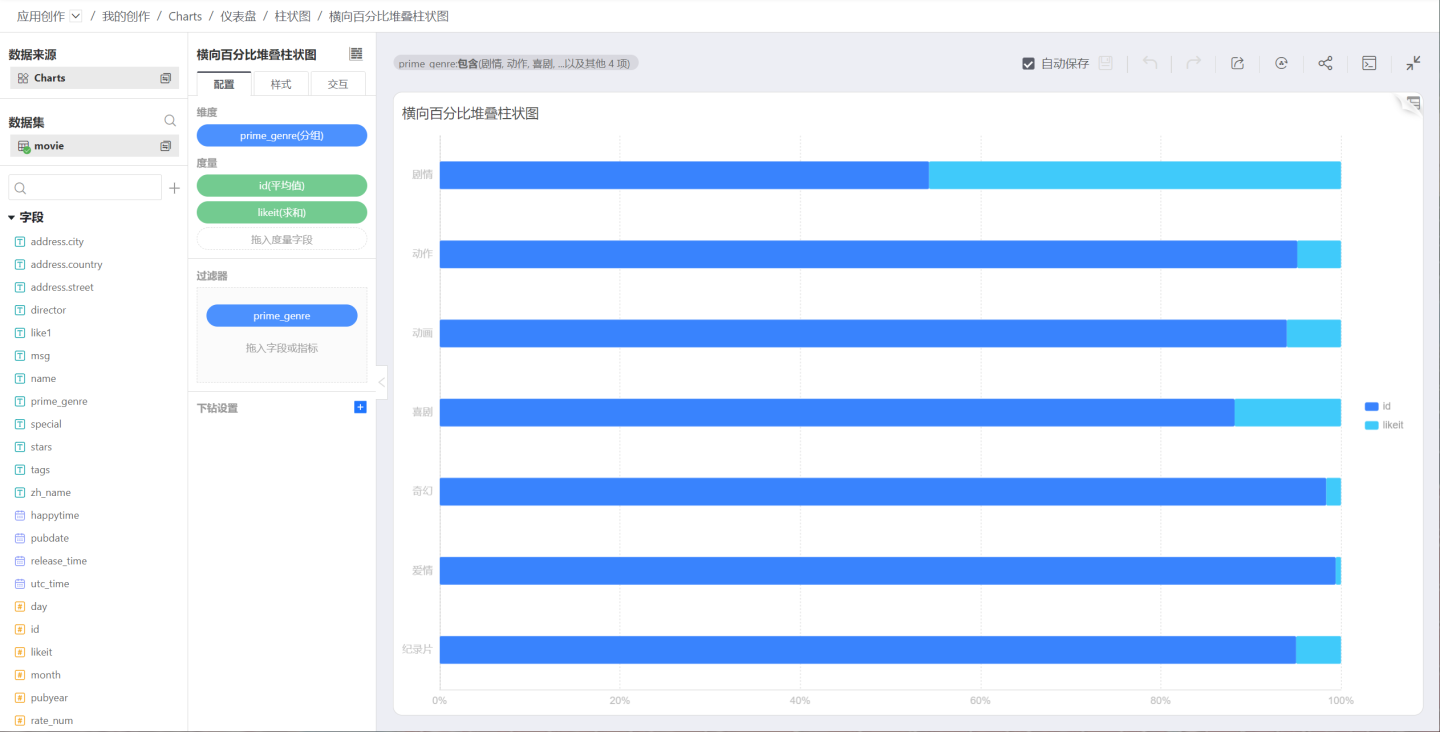Click the export icon in the top toolbar
Image resolution: width=1440 pixels, height=732 pixels.
[1237, 63]
